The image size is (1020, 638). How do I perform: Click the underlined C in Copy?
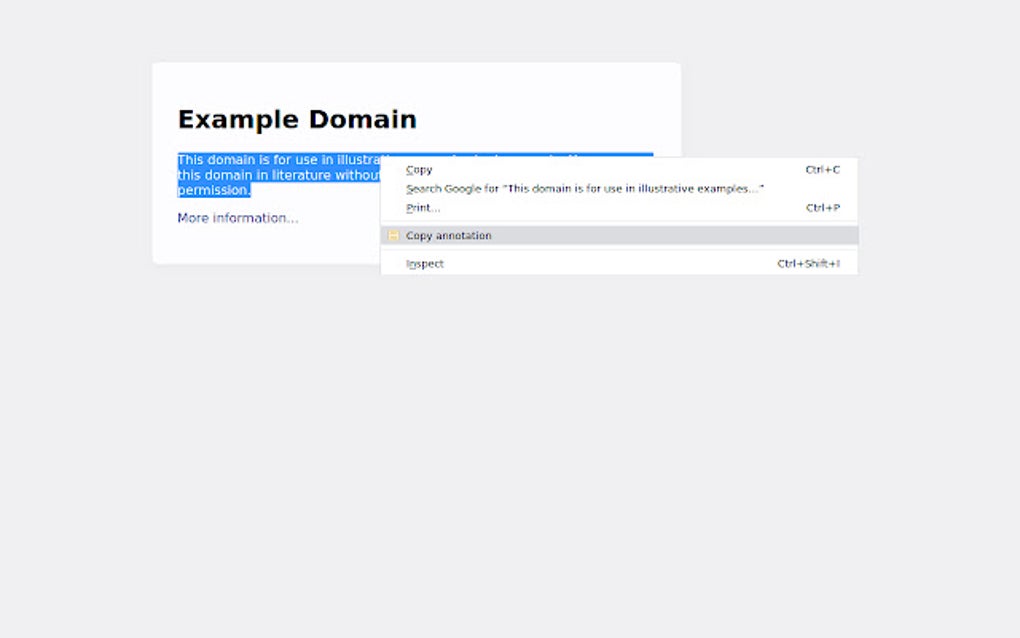pyautogui.click(x=409, y=169)
